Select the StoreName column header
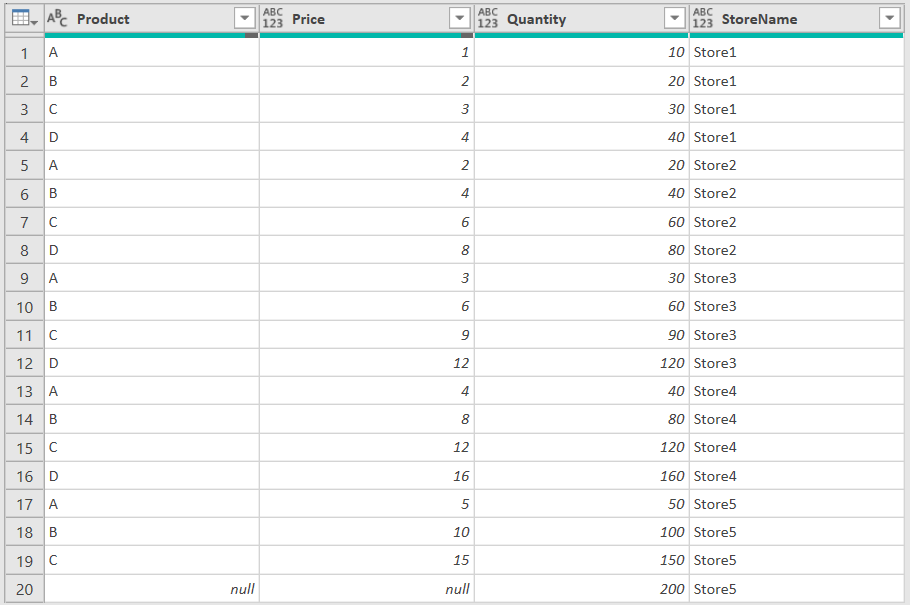Image resolution: width=910 pixels, height=605 pixels. (796, 19)
